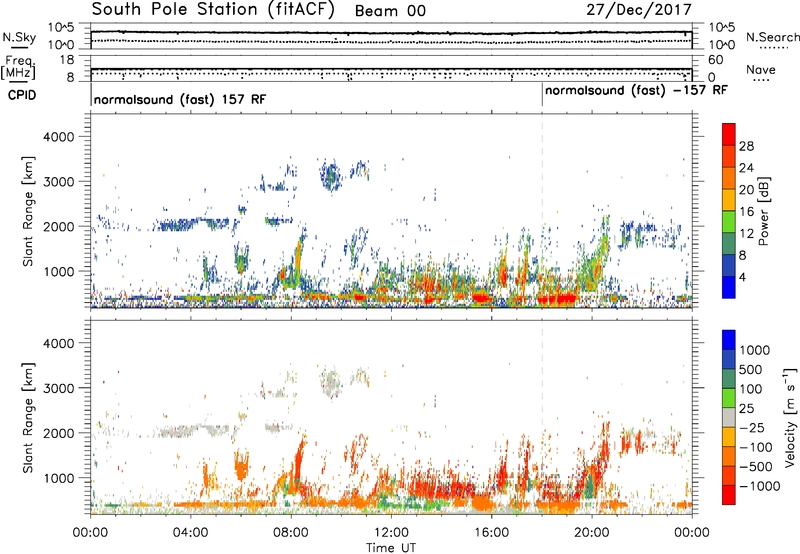Click the "N.Sky" legend label

coord(19,37)
